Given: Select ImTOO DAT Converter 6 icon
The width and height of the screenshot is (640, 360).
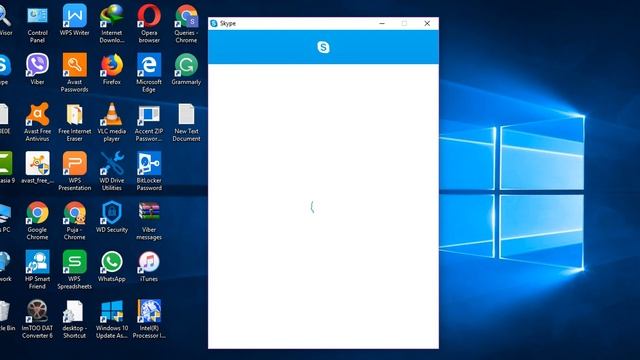Looking at the screenshot, I should (x=38, y=311).
